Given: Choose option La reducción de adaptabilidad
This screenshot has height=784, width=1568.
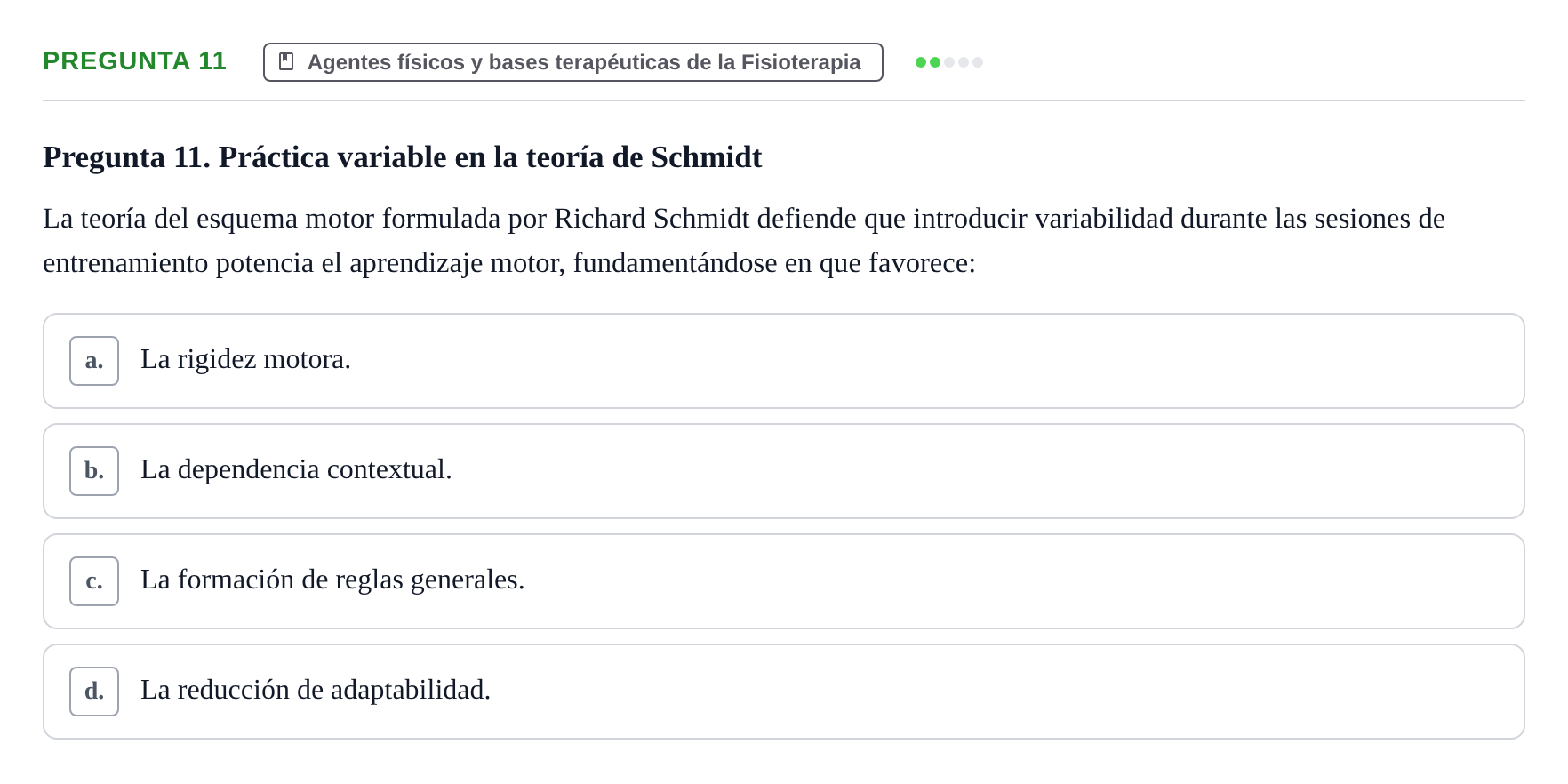Looking at the screenshot, I should pyautogui.click(x=784, y=692).
